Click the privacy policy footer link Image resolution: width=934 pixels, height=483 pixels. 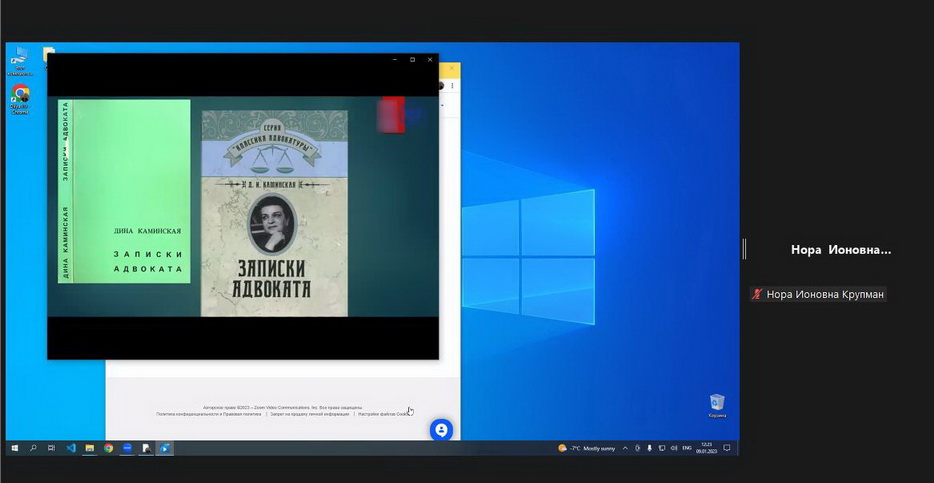click(208, 414)
